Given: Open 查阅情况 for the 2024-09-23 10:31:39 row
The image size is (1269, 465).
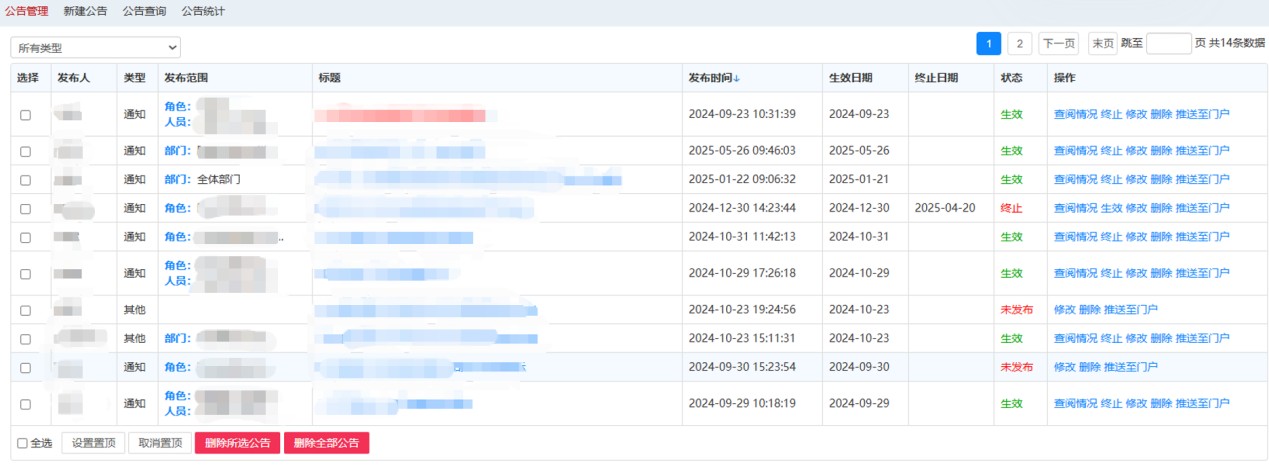Looking at the screenshot, I should pyautogui.click(x=1075, y=114).
